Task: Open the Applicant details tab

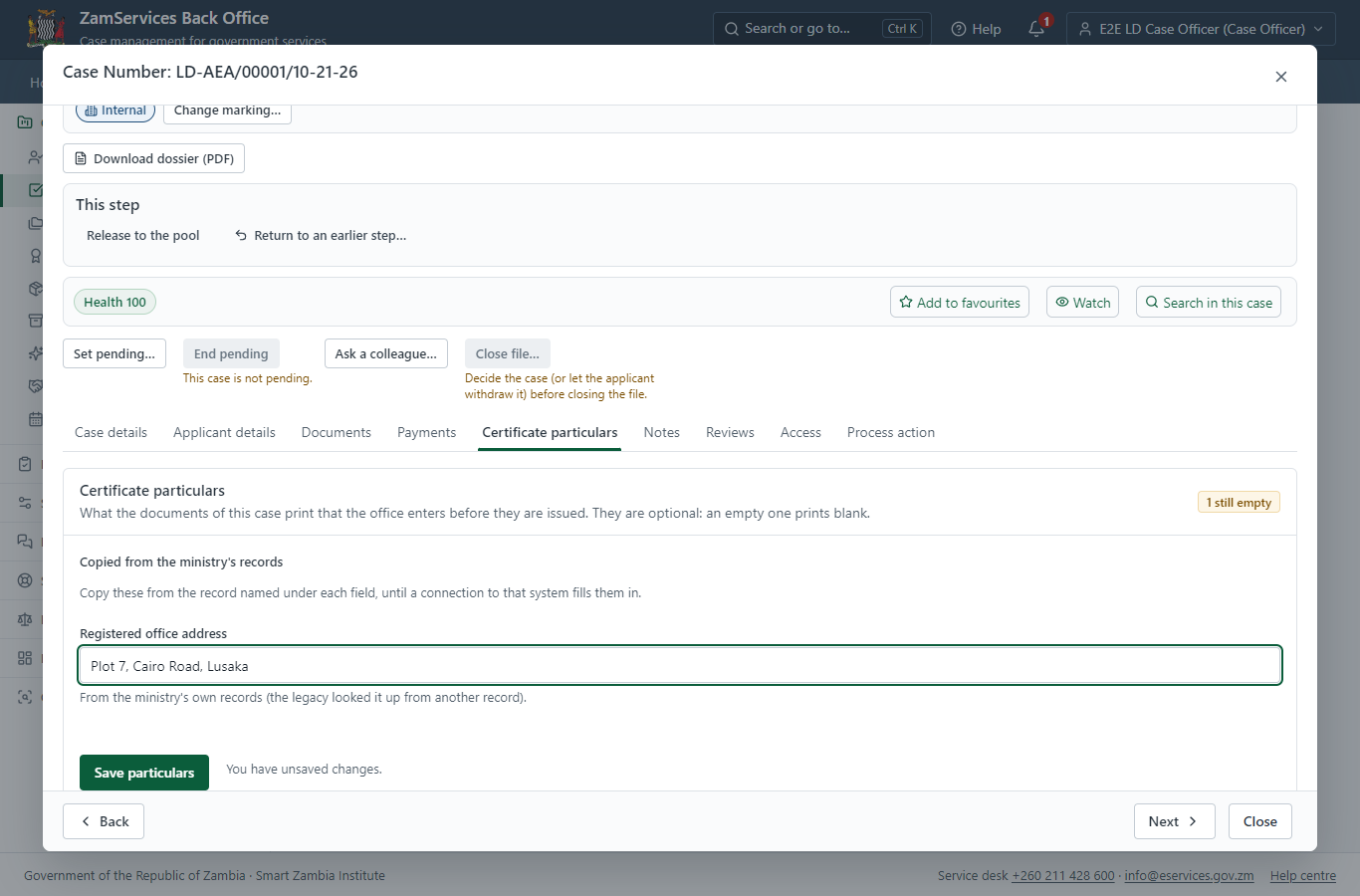Action: coord(224,432)
